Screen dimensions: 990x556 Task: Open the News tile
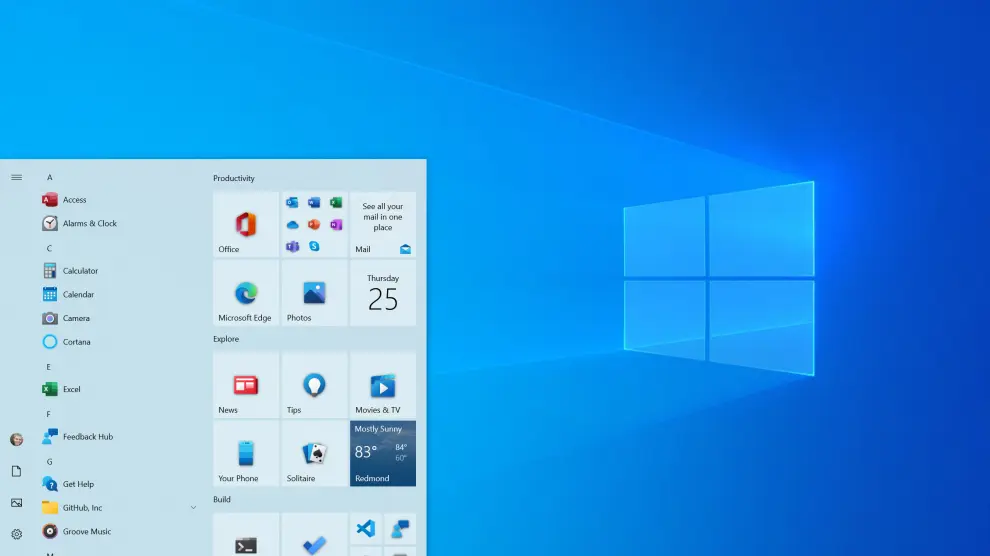[246, 385]
